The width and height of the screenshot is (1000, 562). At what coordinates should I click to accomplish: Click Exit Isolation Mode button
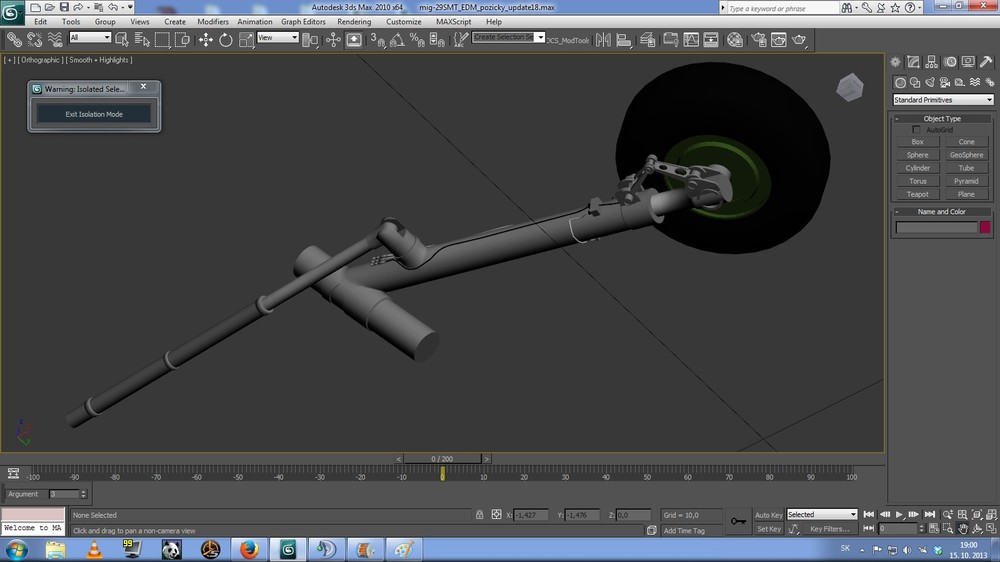click(x=94, y=114)
